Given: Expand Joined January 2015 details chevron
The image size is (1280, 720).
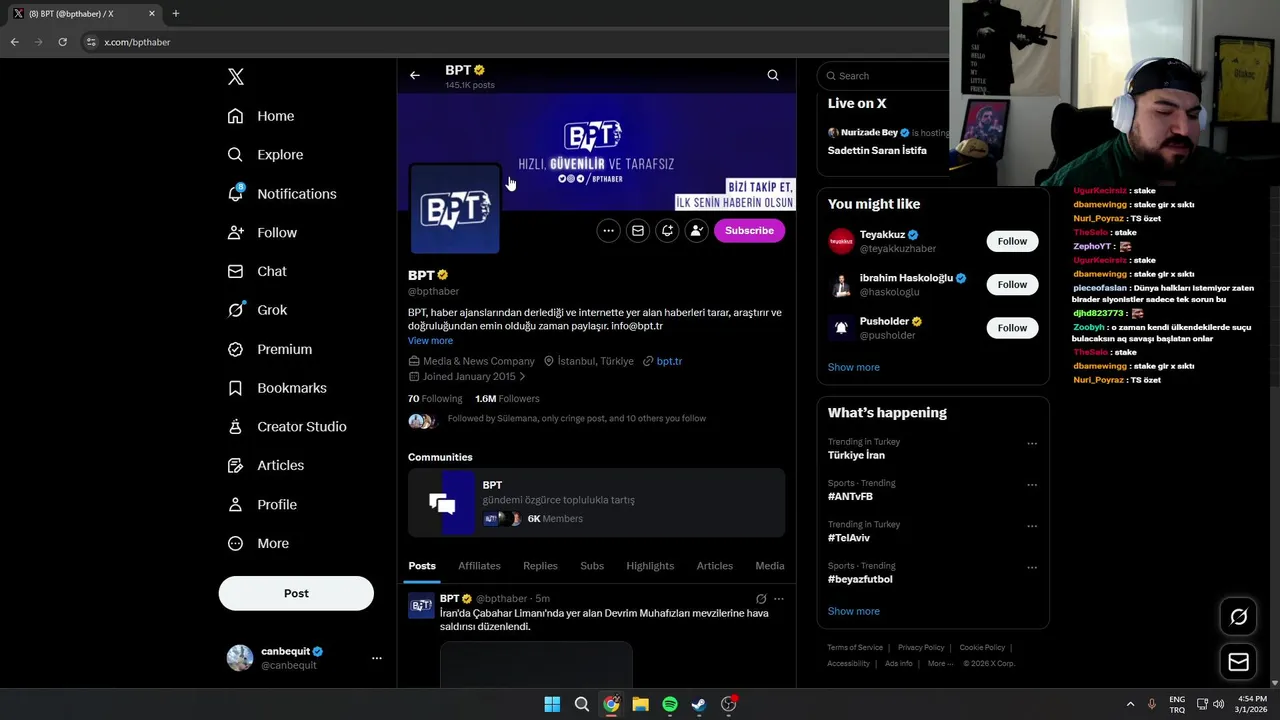Looking at the screenshot, I should [x=522, y=377].
